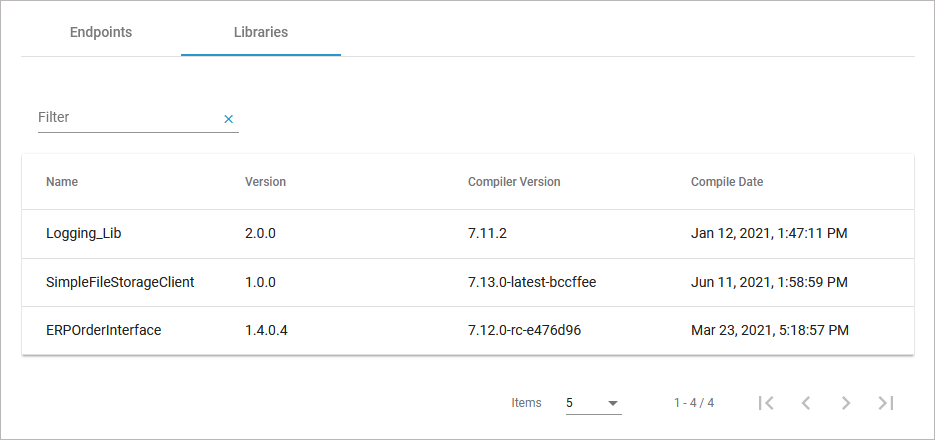Clear the filter with the X icon
Viewport: 935px width, 440px height.
click(228, 119)
